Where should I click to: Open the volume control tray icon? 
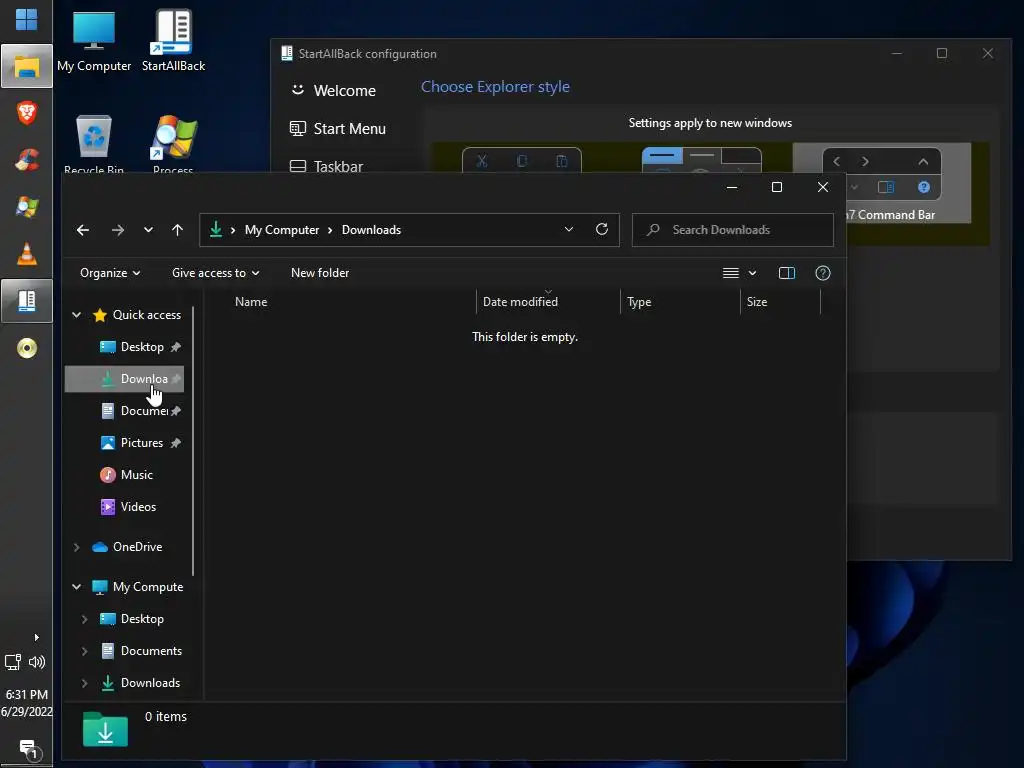(x=37, y=662)
